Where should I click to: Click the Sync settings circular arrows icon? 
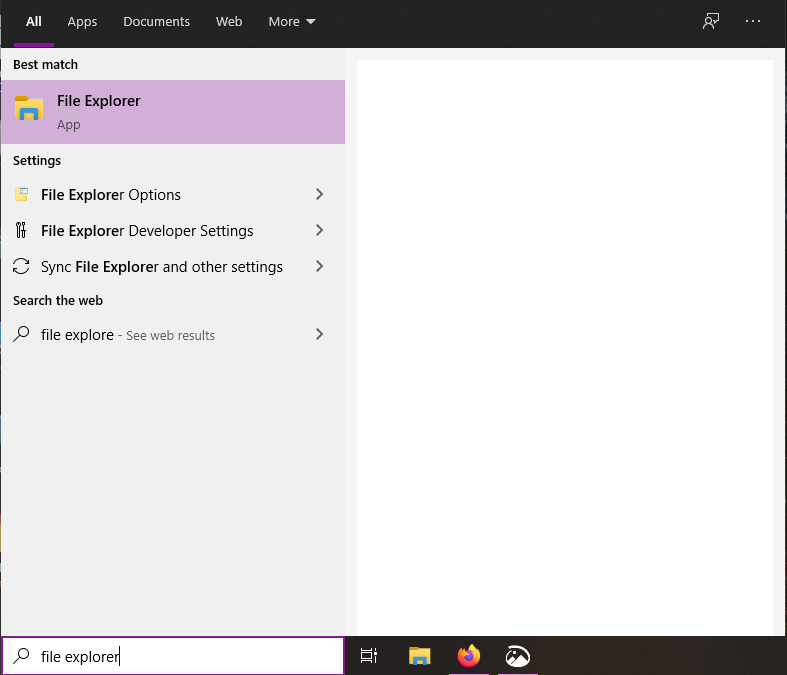21,267
